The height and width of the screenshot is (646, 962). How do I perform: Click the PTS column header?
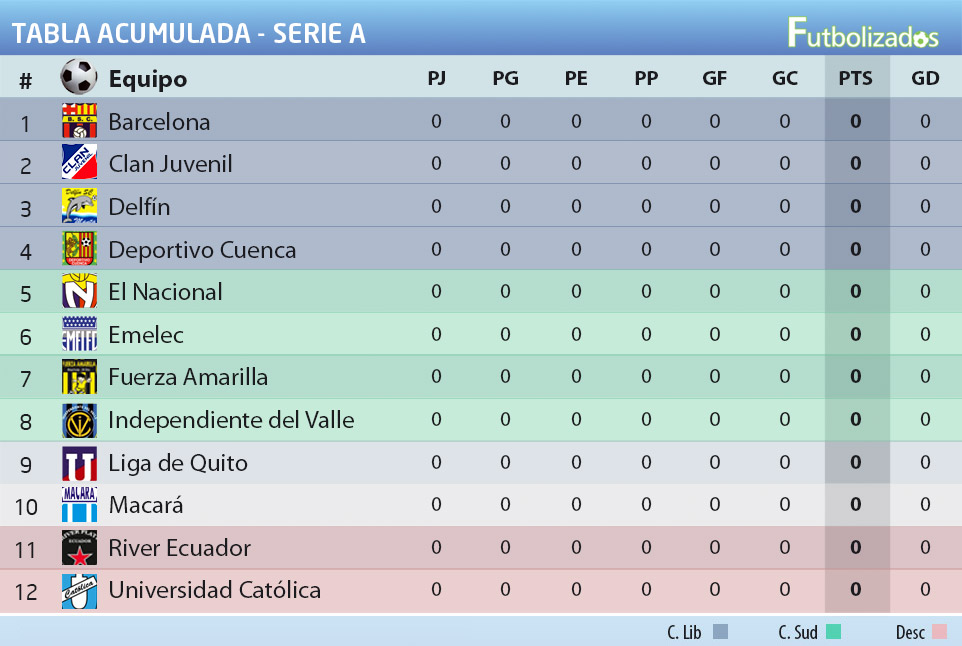coord(855,79)
